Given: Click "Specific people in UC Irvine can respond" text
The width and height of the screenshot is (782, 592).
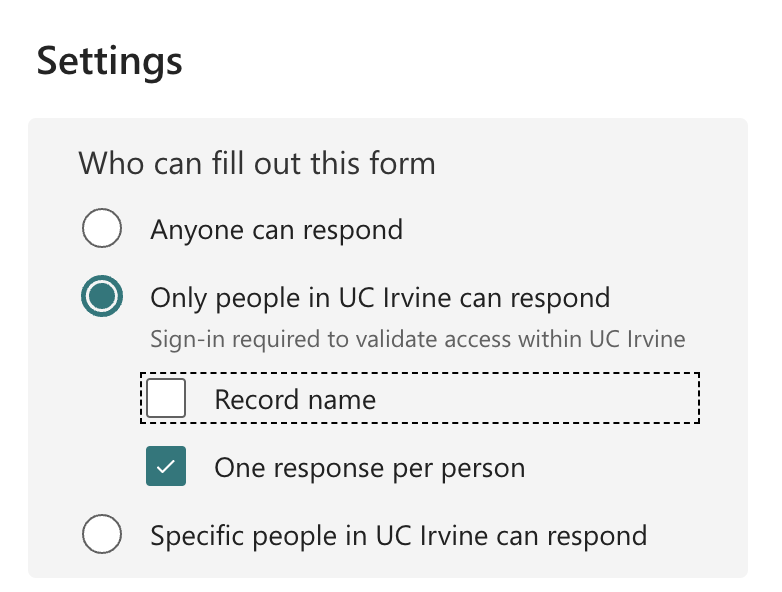Looking at the screenshot, I should coord(398,535).
